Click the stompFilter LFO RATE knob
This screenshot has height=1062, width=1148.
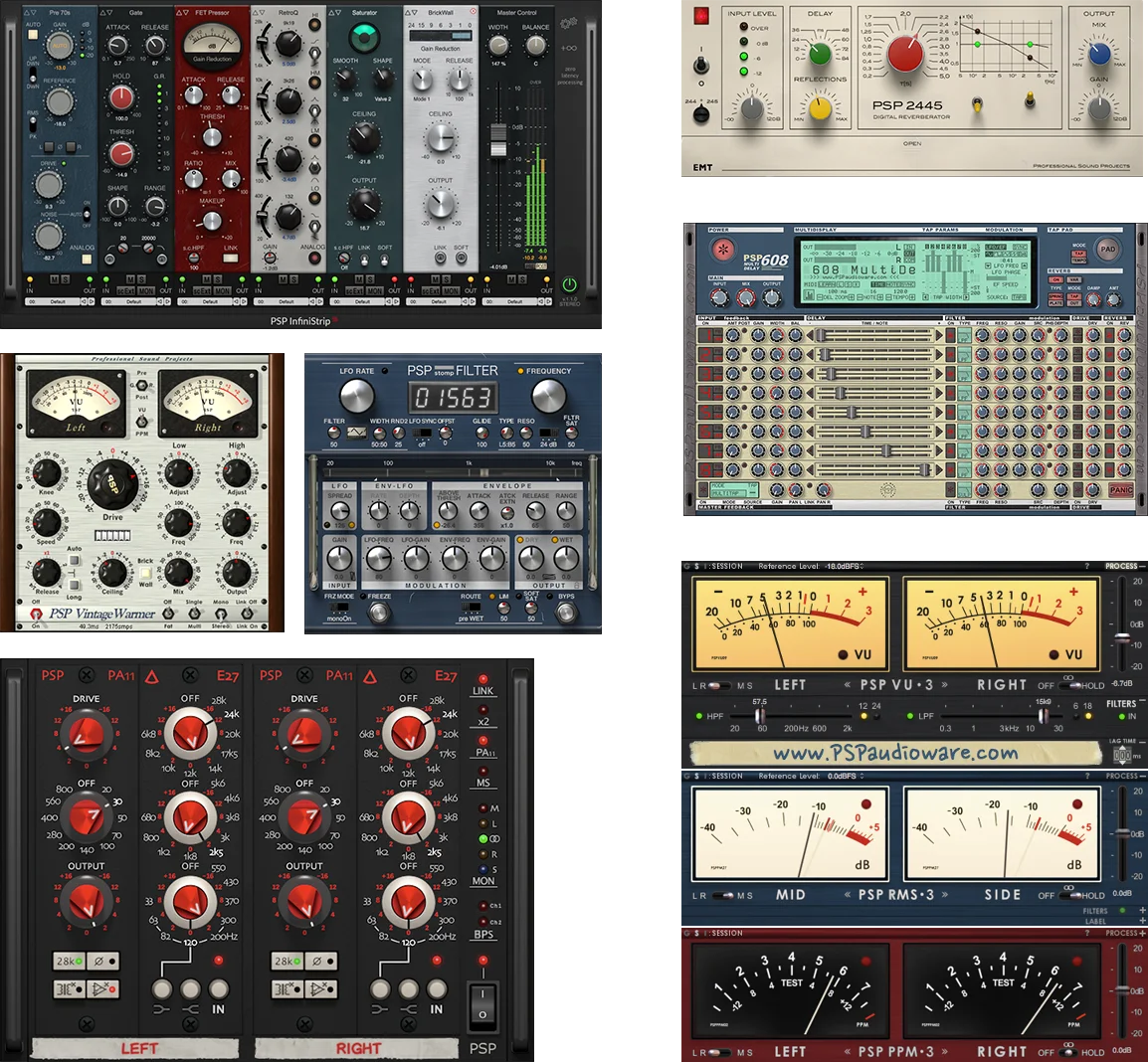click(356, 396)
